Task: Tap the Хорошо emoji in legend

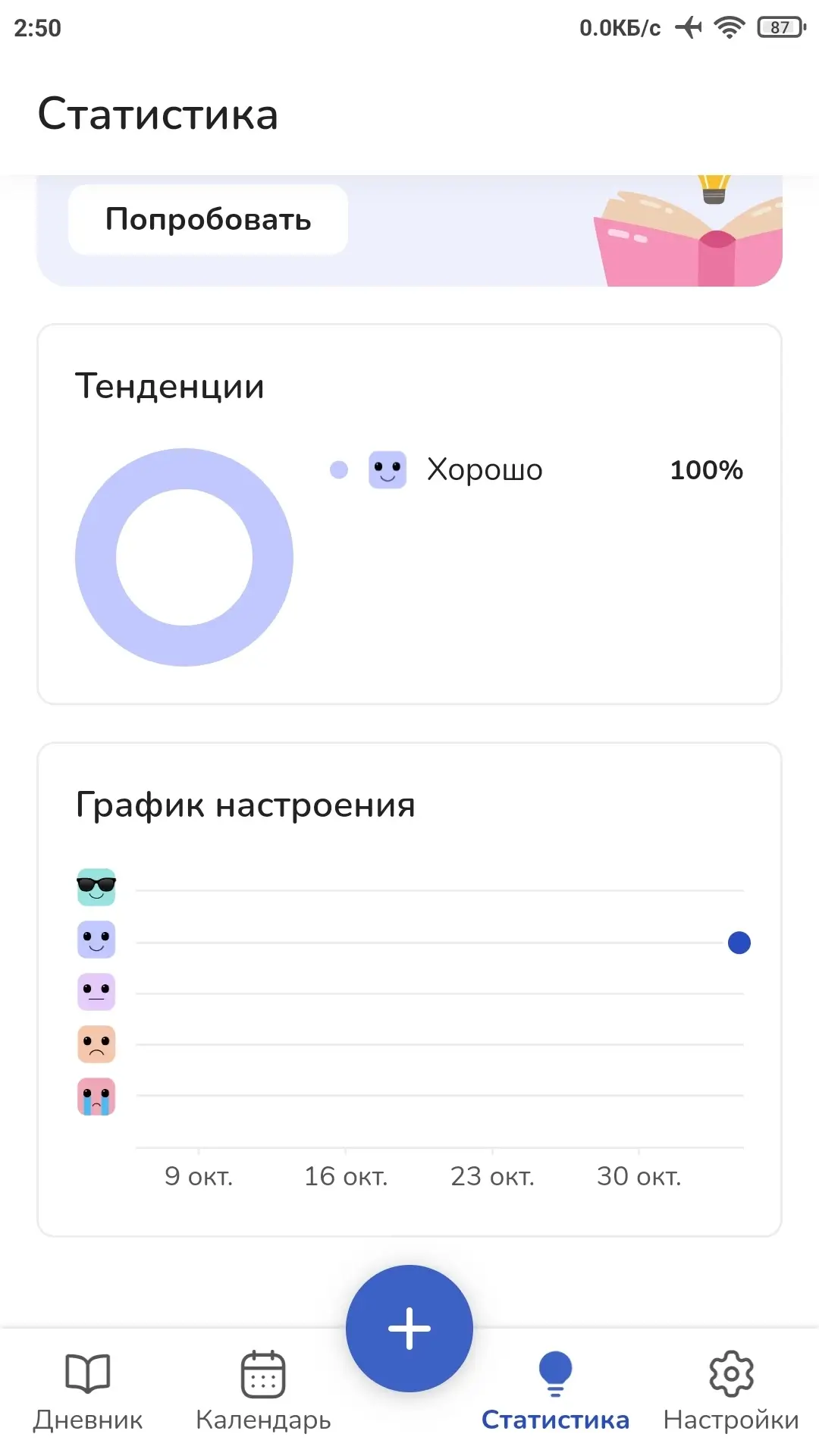Action: [388, 470]
